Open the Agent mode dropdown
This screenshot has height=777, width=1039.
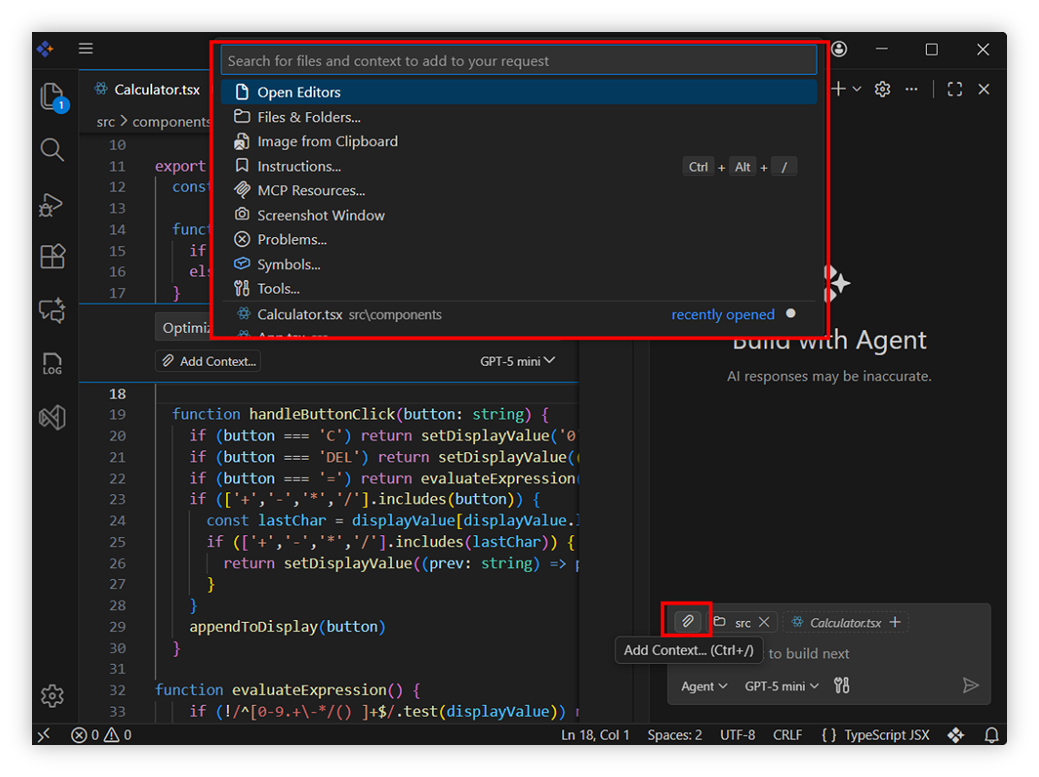coord(703,686)
